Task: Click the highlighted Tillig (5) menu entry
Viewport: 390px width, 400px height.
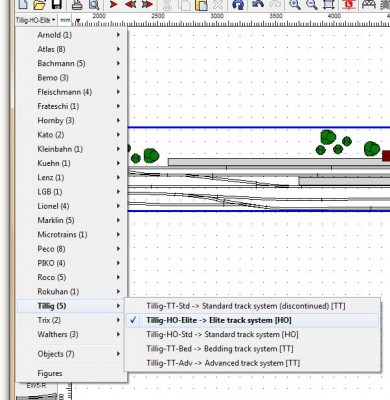Action: tap(72, 306)
